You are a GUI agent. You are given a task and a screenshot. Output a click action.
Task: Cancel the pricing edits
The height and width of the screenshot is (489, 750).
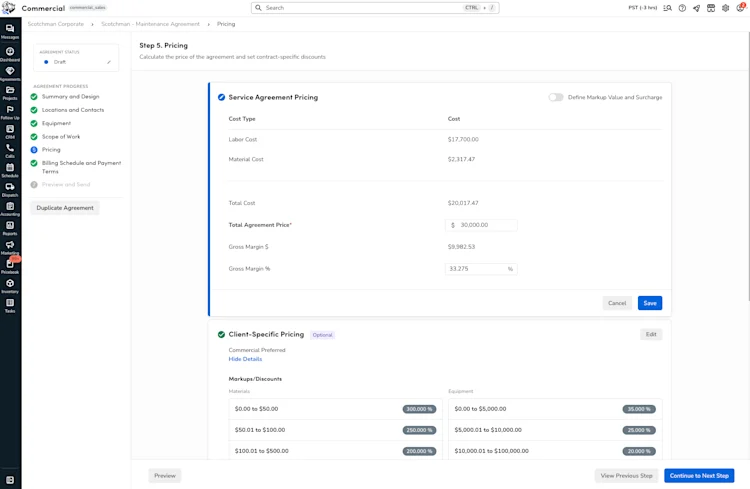click(617, 303)
